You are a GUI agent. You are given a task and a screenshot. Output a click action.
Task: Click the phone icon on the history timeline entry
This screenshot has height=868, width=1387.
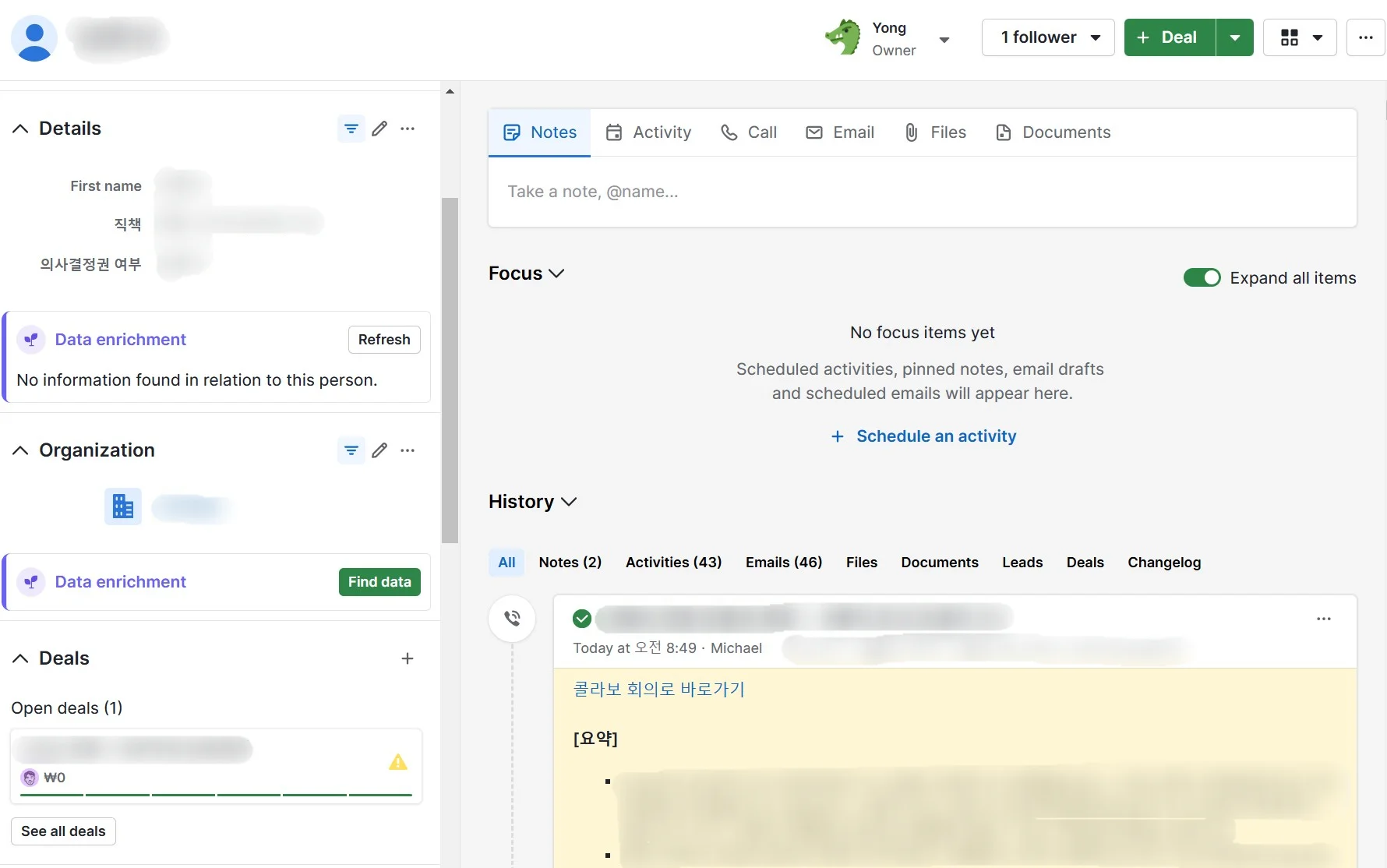(x=512, y=618)
